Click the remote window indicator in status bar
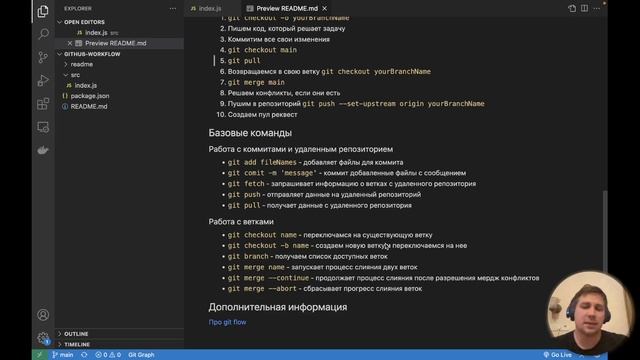 [x=39, y=355]
